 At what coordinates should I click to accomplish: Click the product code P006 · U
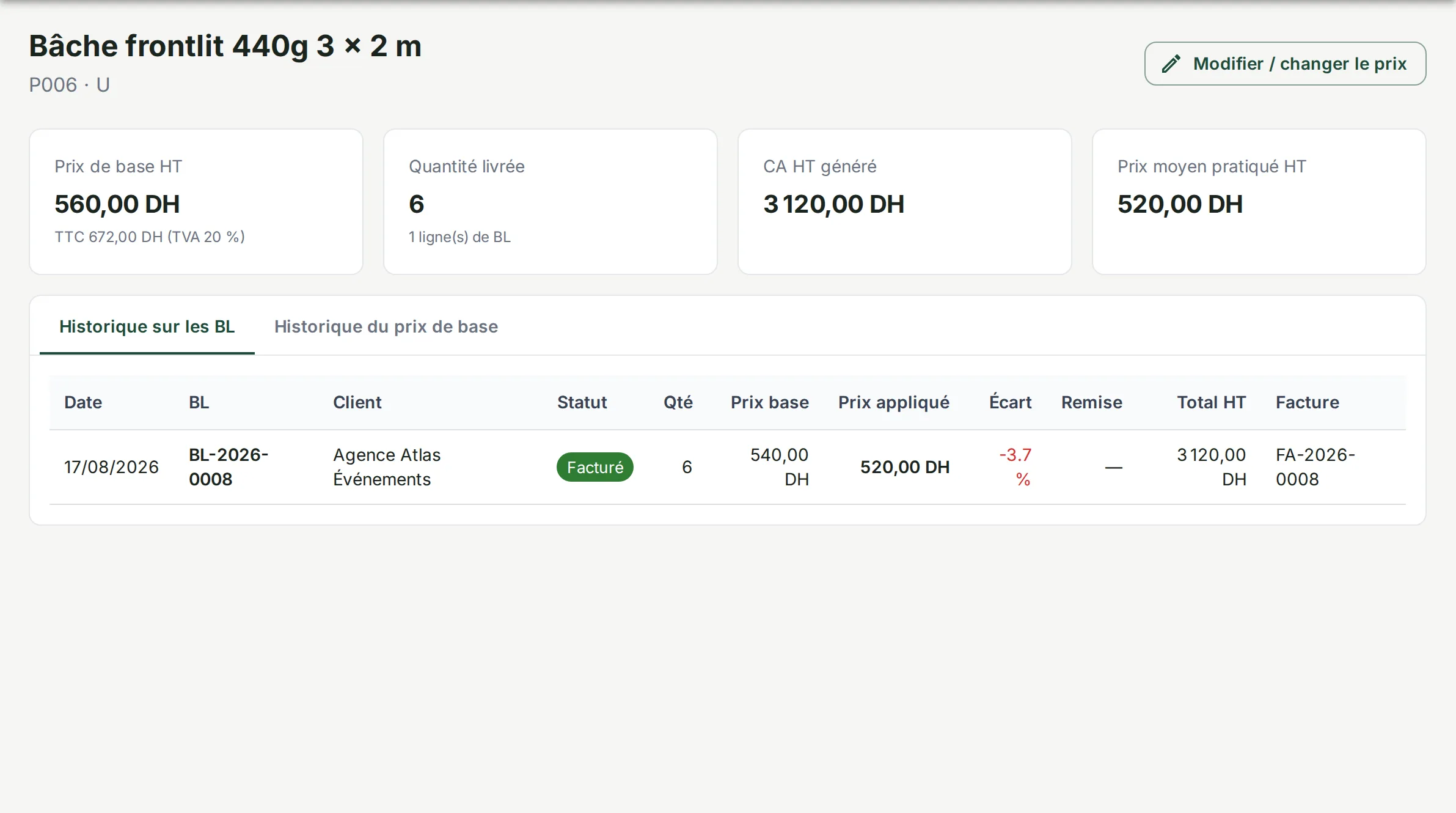(69, 85)
